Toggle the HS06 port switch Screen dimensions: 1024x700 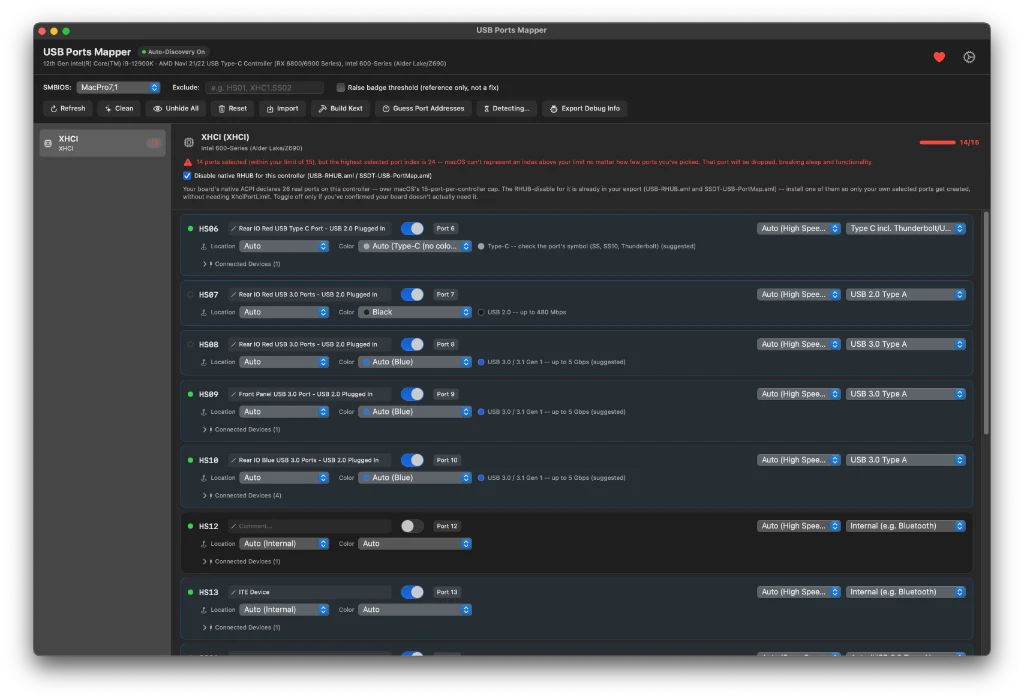coord(412,229)
